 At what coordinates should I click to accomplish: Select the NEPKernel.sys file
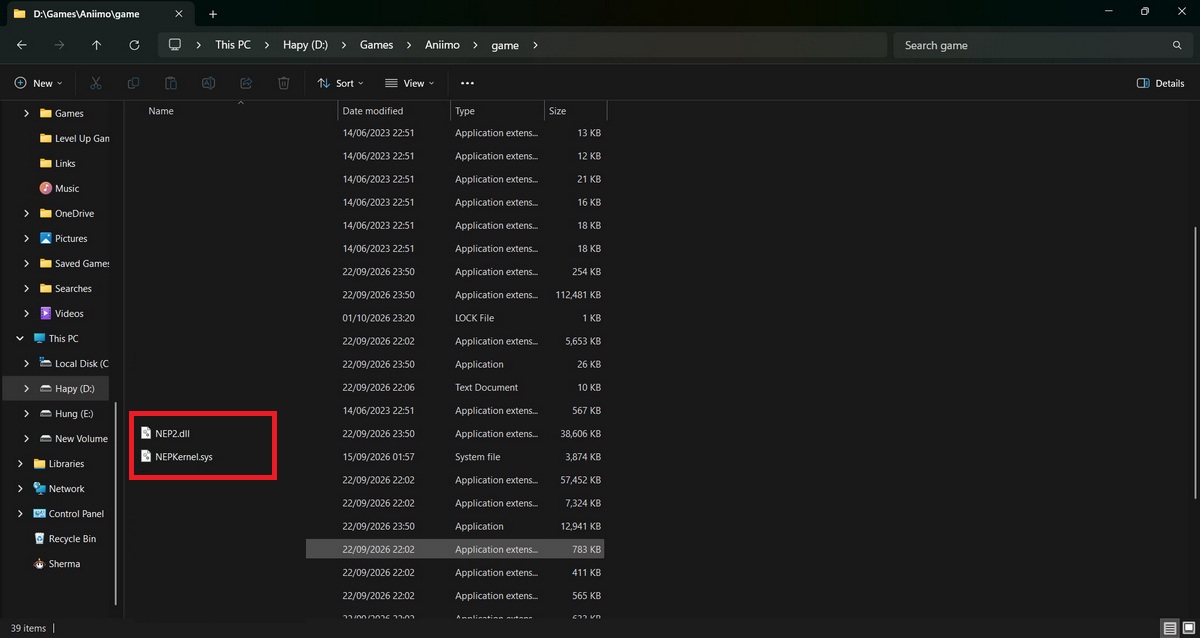(177, 456)
